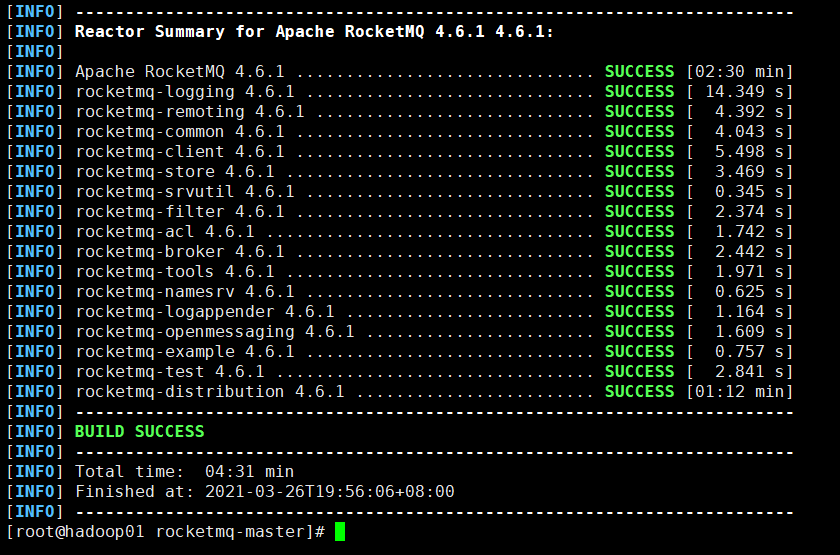Click the '[02:30 min]' duration value

pyautogui.click(x=739, y=72)
